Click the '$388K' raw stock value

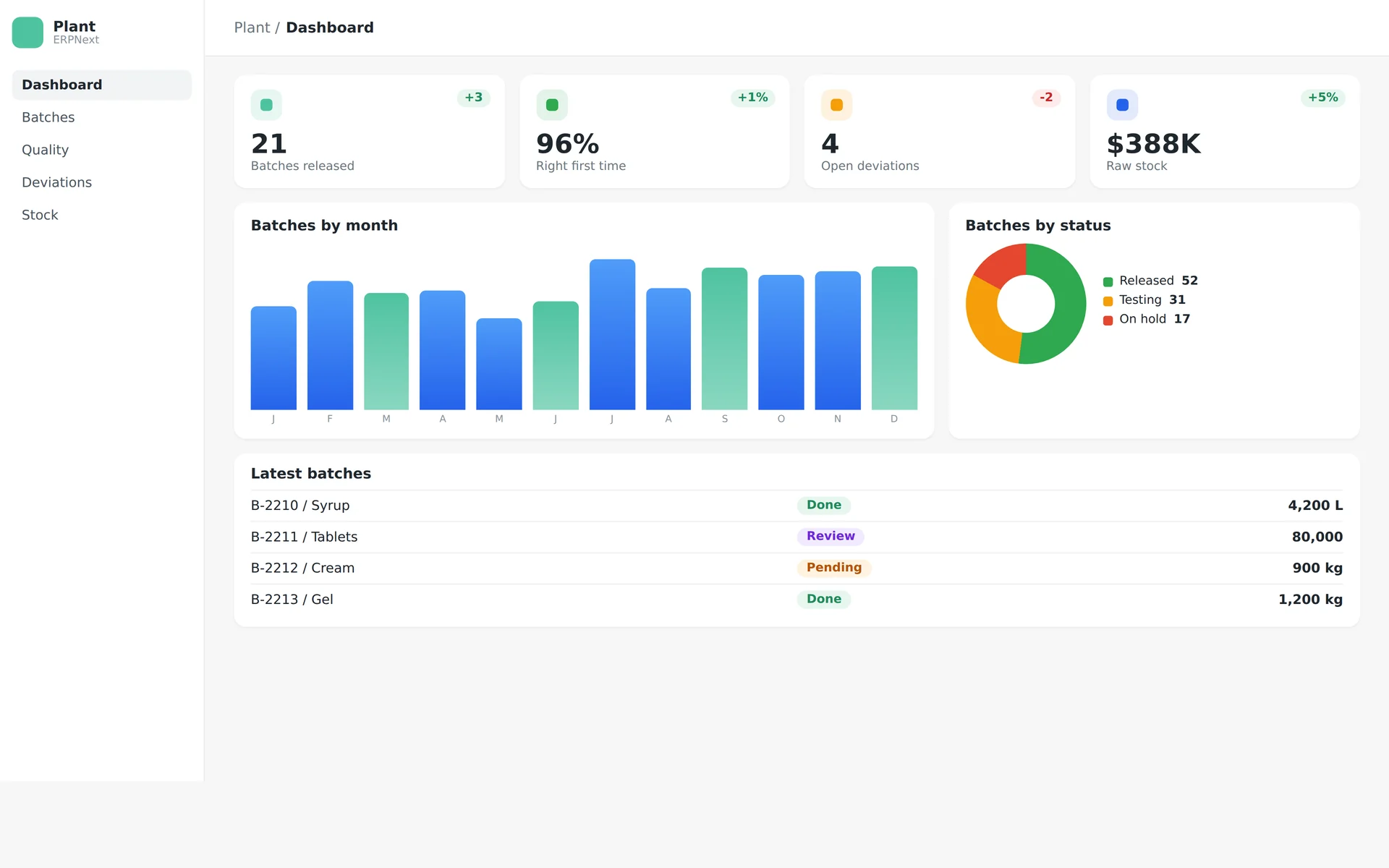[x=1153, y=144]
